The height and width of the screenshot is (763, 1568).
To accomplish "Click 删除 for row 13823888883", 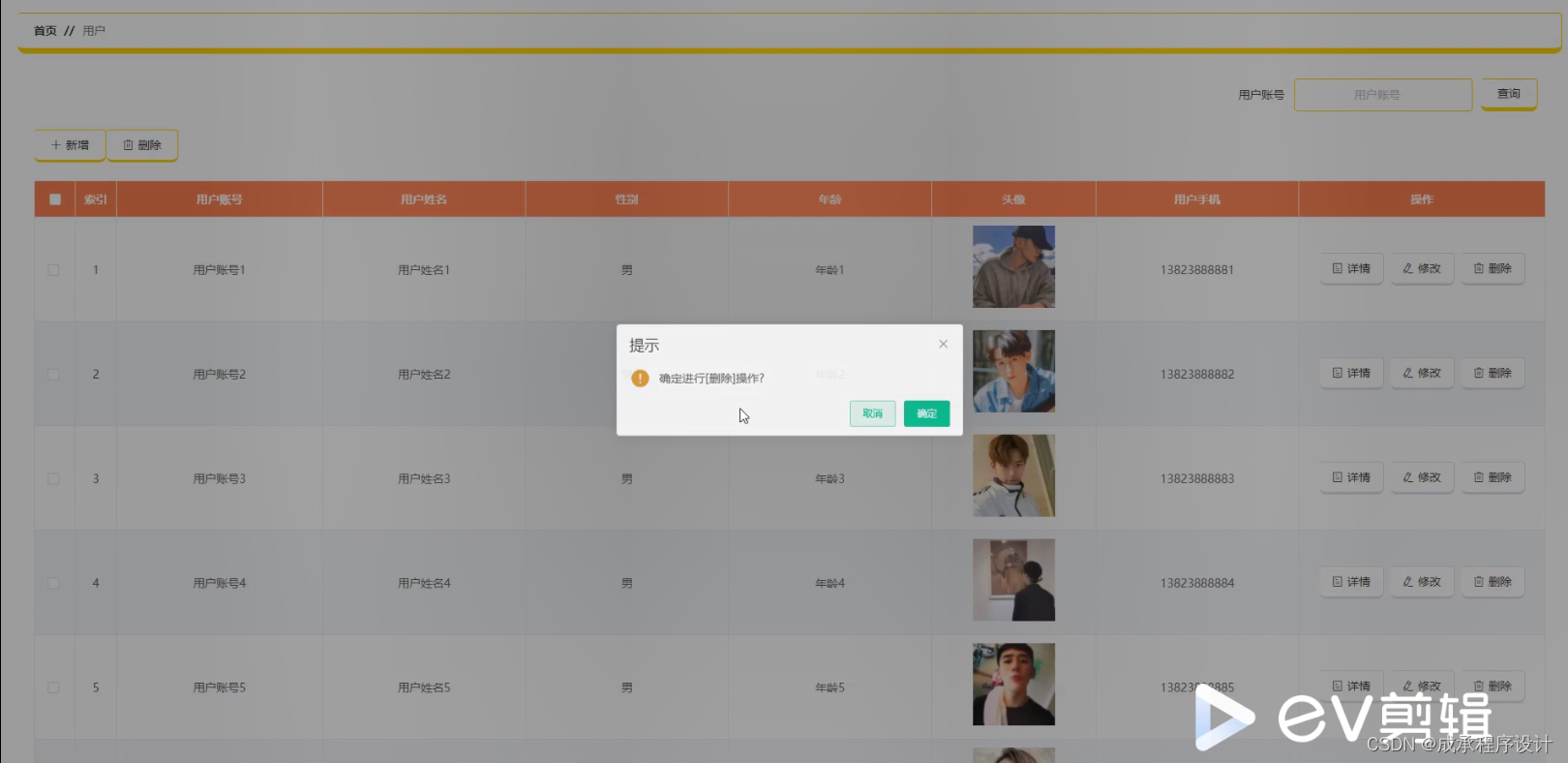I will (1493, 477).
